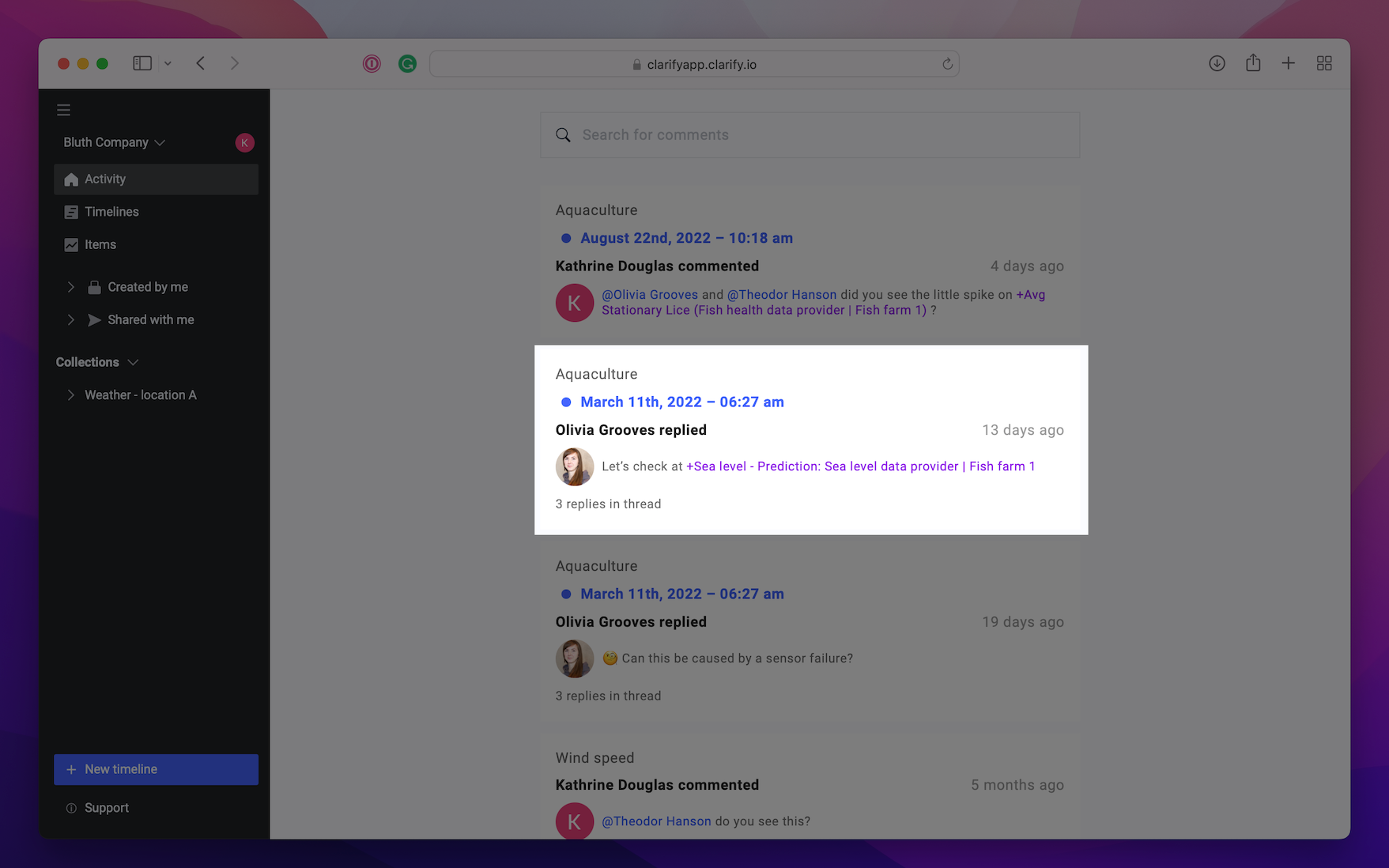Click the Share icon in Safari toolbar
Screen dimensions: 1389x868
1253,63
